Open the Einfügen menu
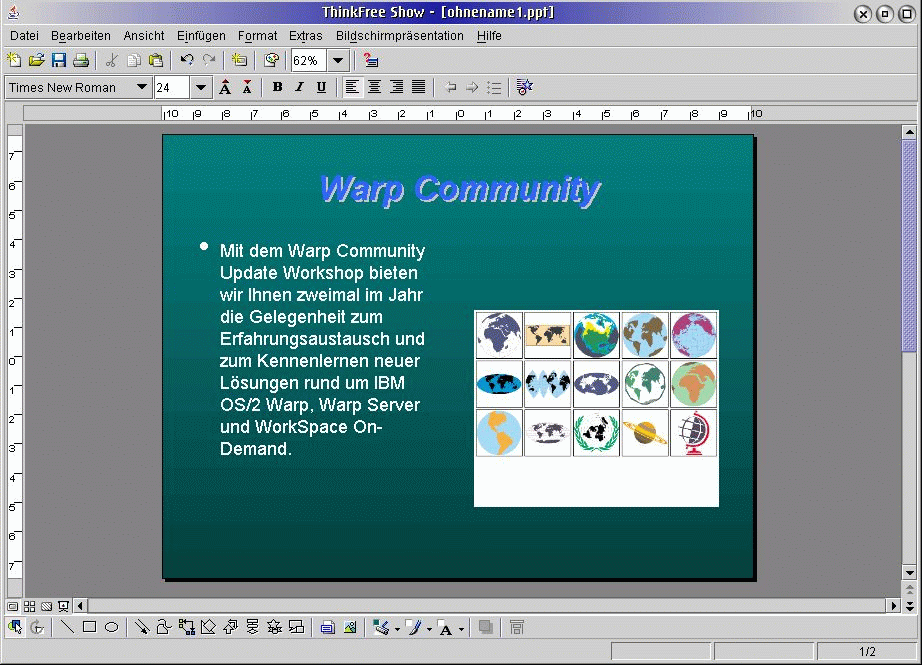This screenshot has width=922, height=665. click(x=201, y=36)
